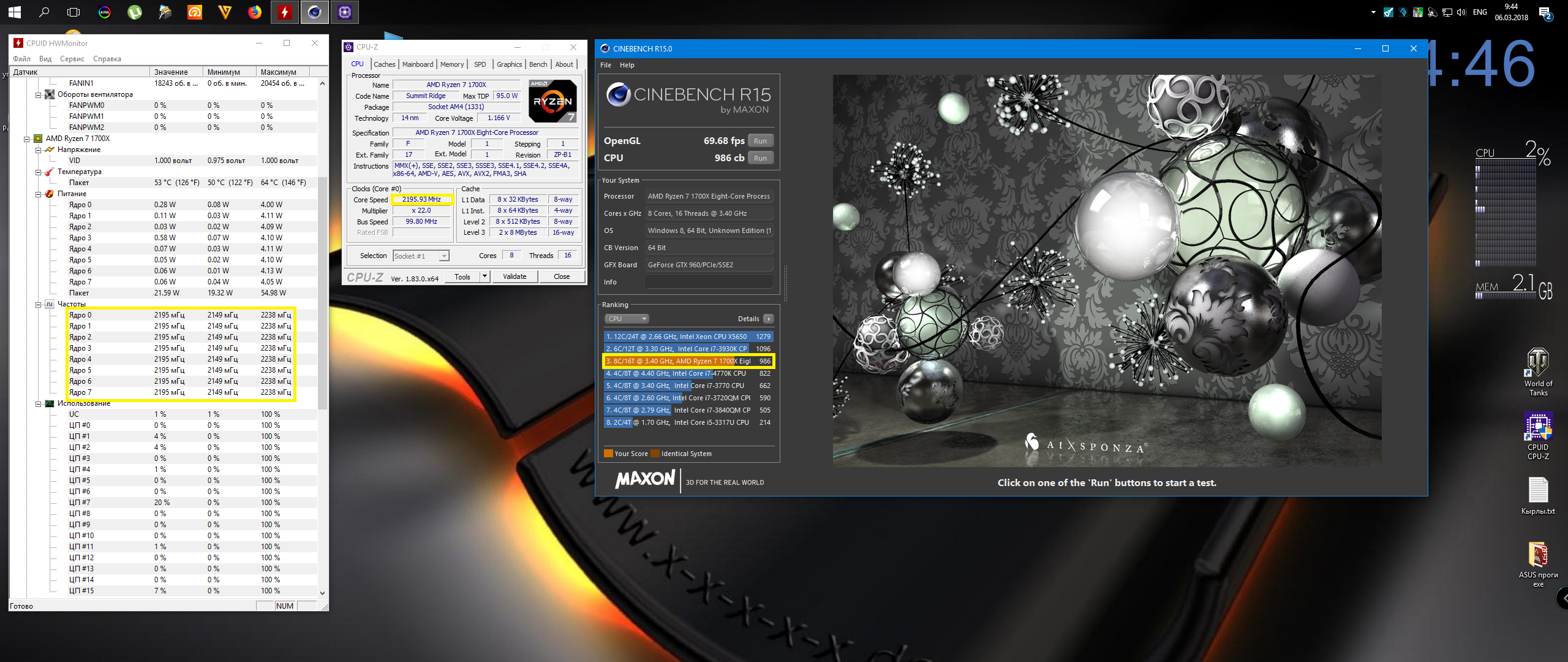Image resolution: width=1568 pixels, height=662 pixels.
Task: Collapse the Частоты tree node
Action: 38,305
